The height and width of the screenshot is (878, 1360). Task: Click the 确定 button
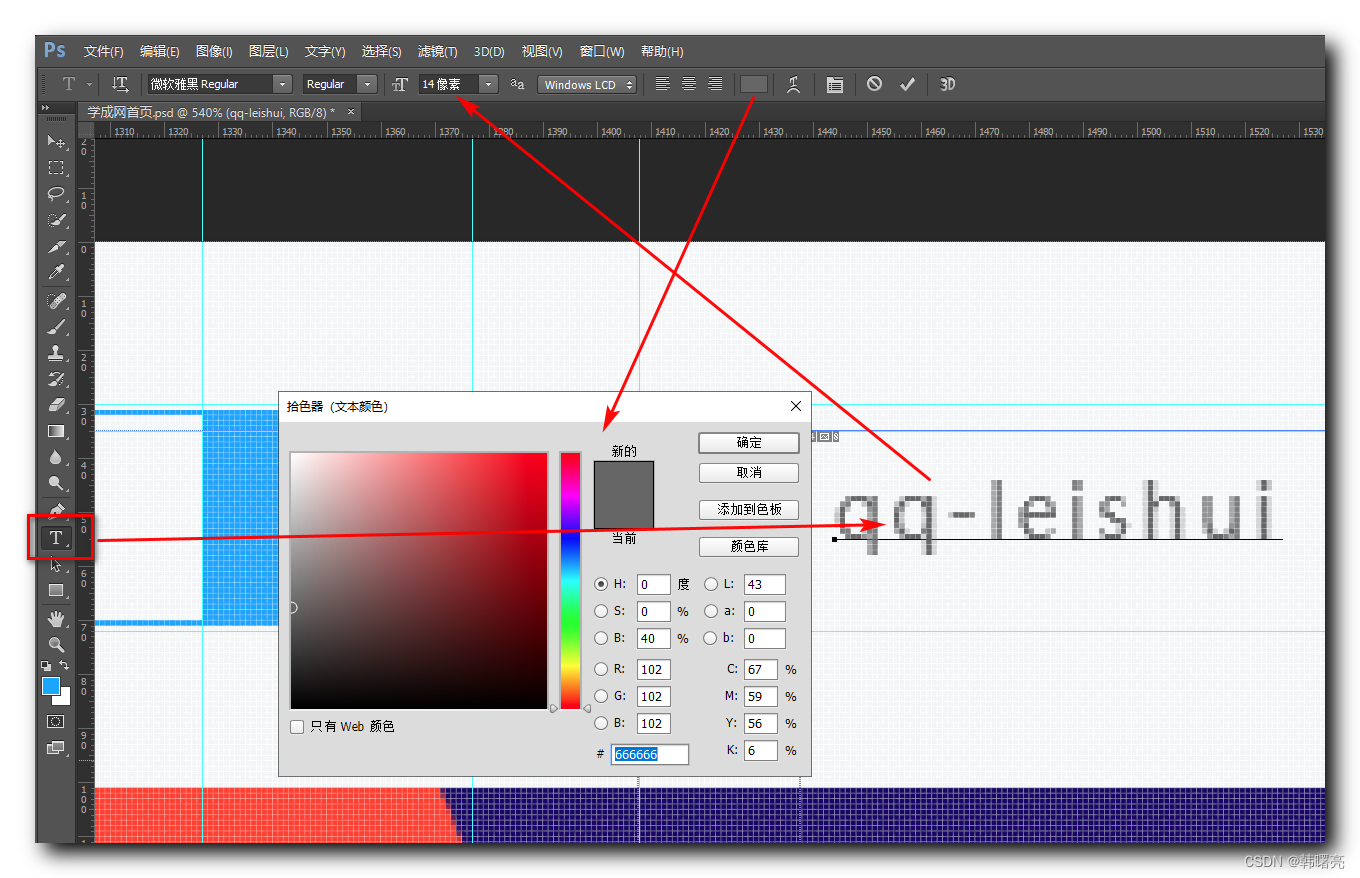click(749, 443)
